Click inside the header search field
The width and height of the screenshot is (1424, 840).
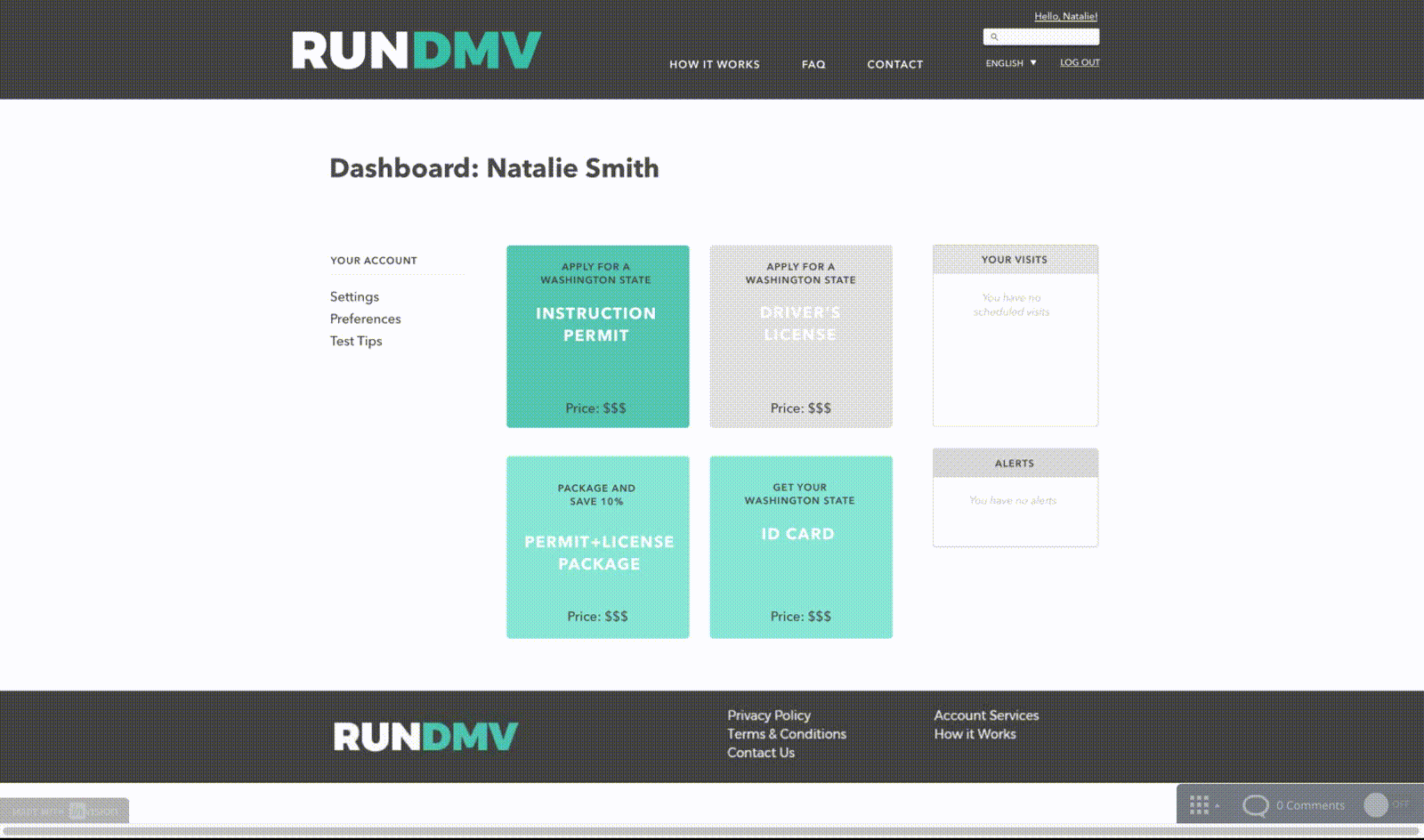coord(1041,37)
